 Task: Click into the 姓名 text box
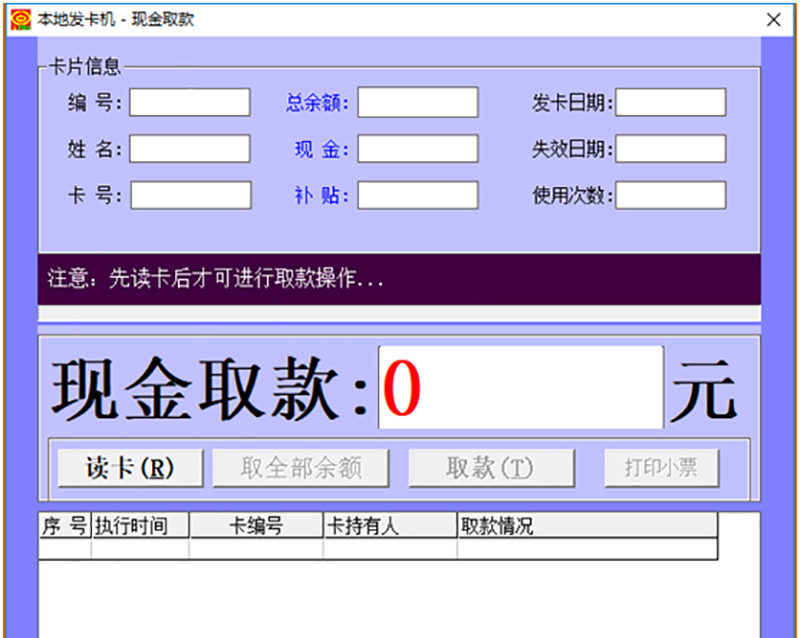(x=189, y=149)
